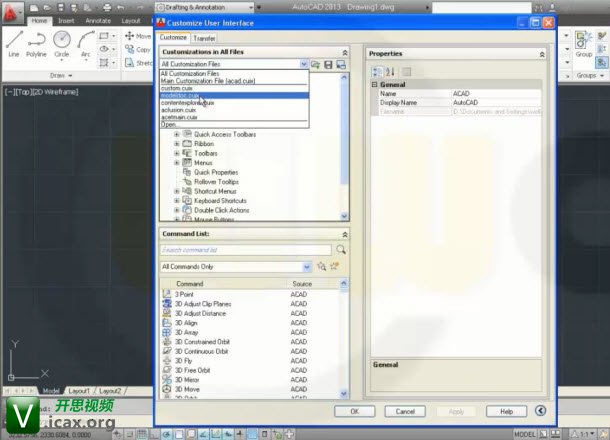This screenshot has height=440, width=610.
Task: Expand the Quick Access Toolbars node
Action: coord(177,134)
